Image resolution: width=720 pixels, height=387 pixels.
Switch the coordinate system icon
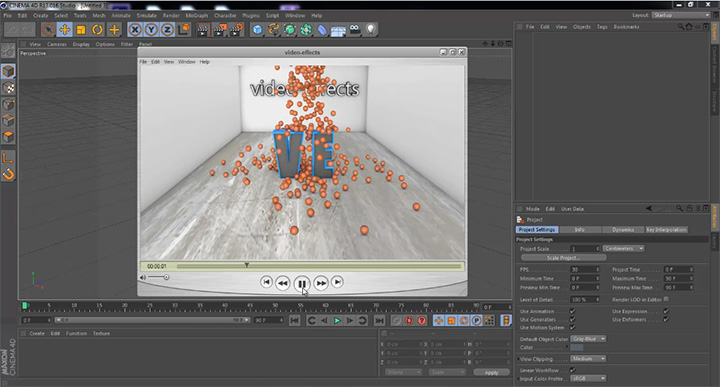coord(184,30)
